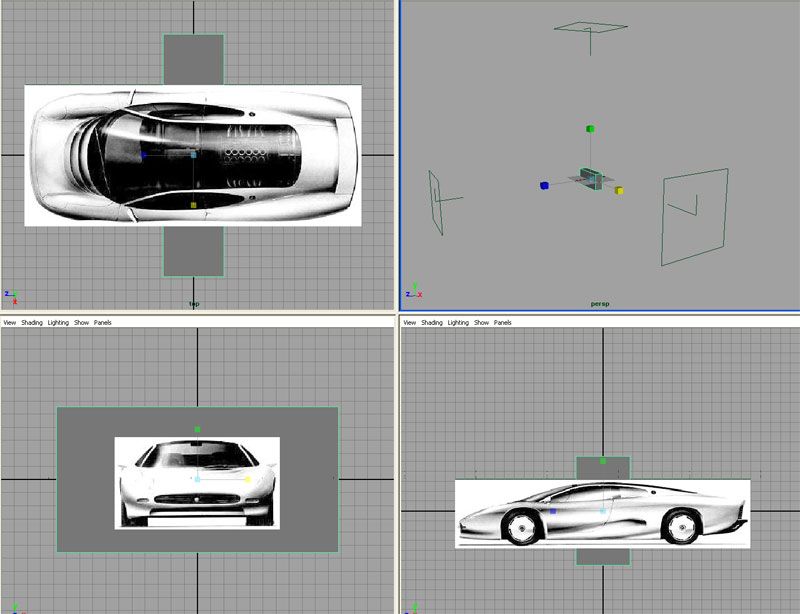Click the 'persp' viewport label

click(x=600, y=304)
